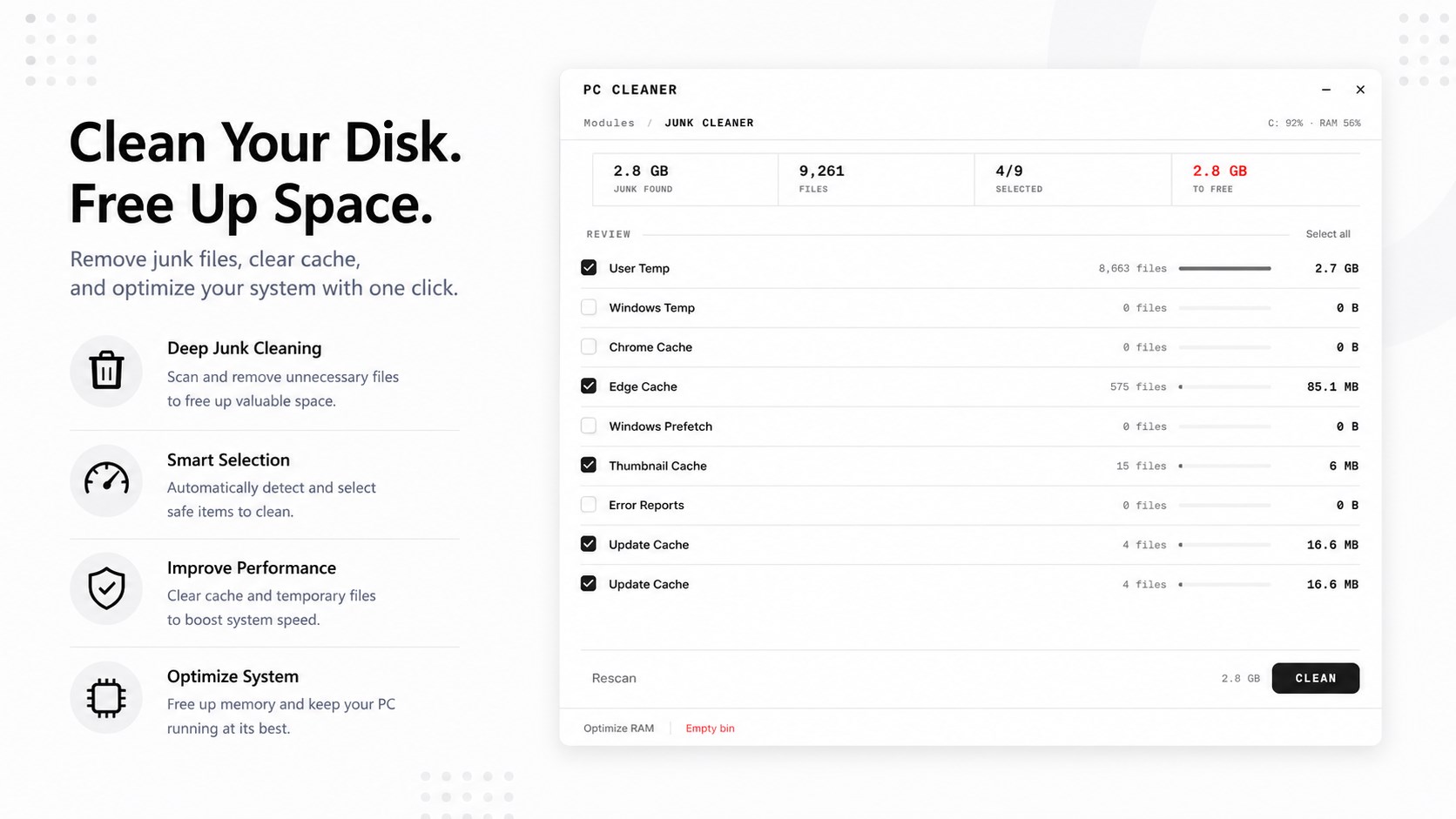The image size is (1456, 819).
Task: Click the C: 92% · RAM 56% status text
Action: tap(1314, 123)
